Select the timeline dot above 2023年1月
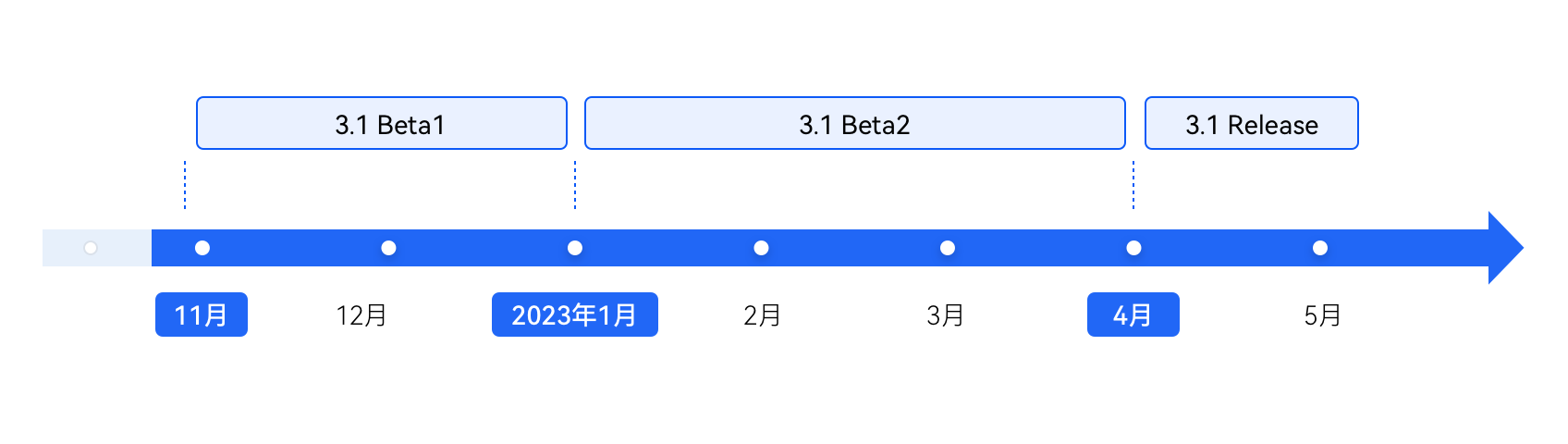Image resolution: width=1568 pixels, height=444 pixels. pyautogui.click(x=575, y=248)
